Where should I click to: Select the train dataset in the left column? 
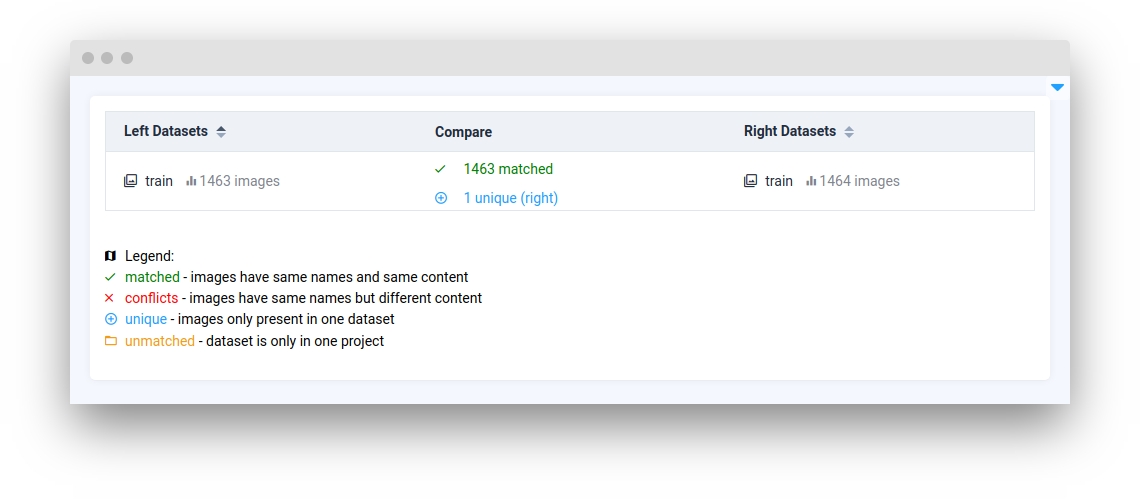pos(159,181)
